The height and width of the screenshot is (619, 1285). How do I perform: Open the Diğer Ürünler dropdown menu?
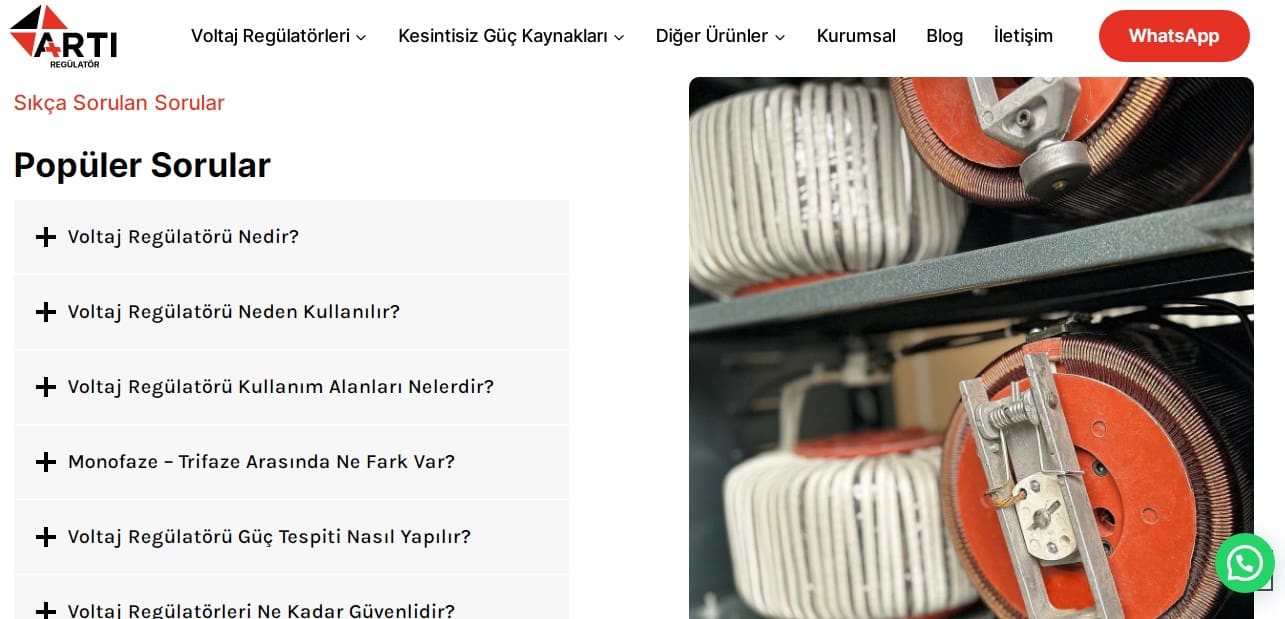click(720, 36)
